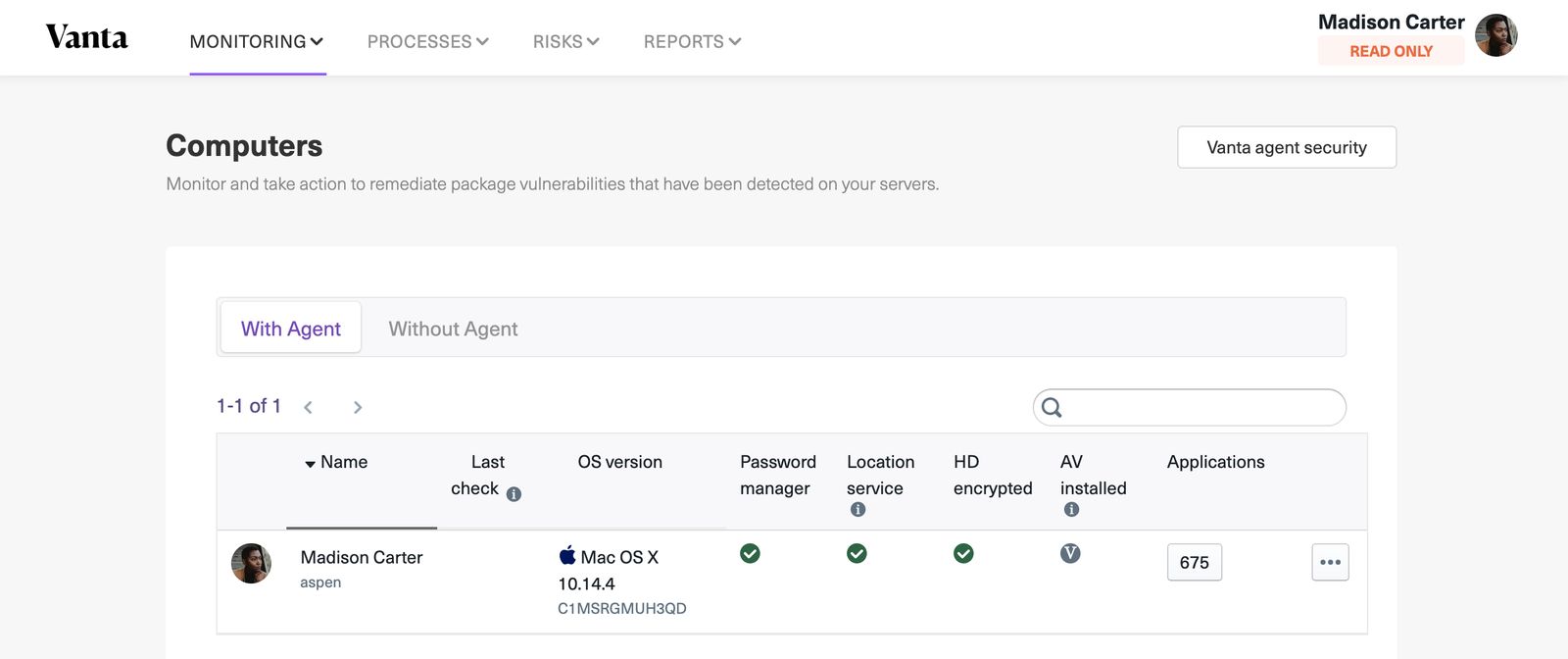Switch to the Without Agent tab
This screenshot has height=659, width=1568.
click(453, 329)
